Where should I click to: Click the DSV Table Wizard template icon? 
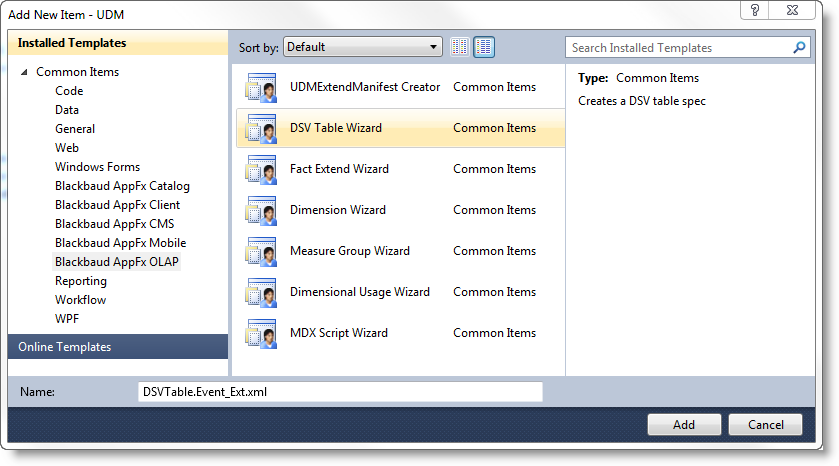click(261, 128)
